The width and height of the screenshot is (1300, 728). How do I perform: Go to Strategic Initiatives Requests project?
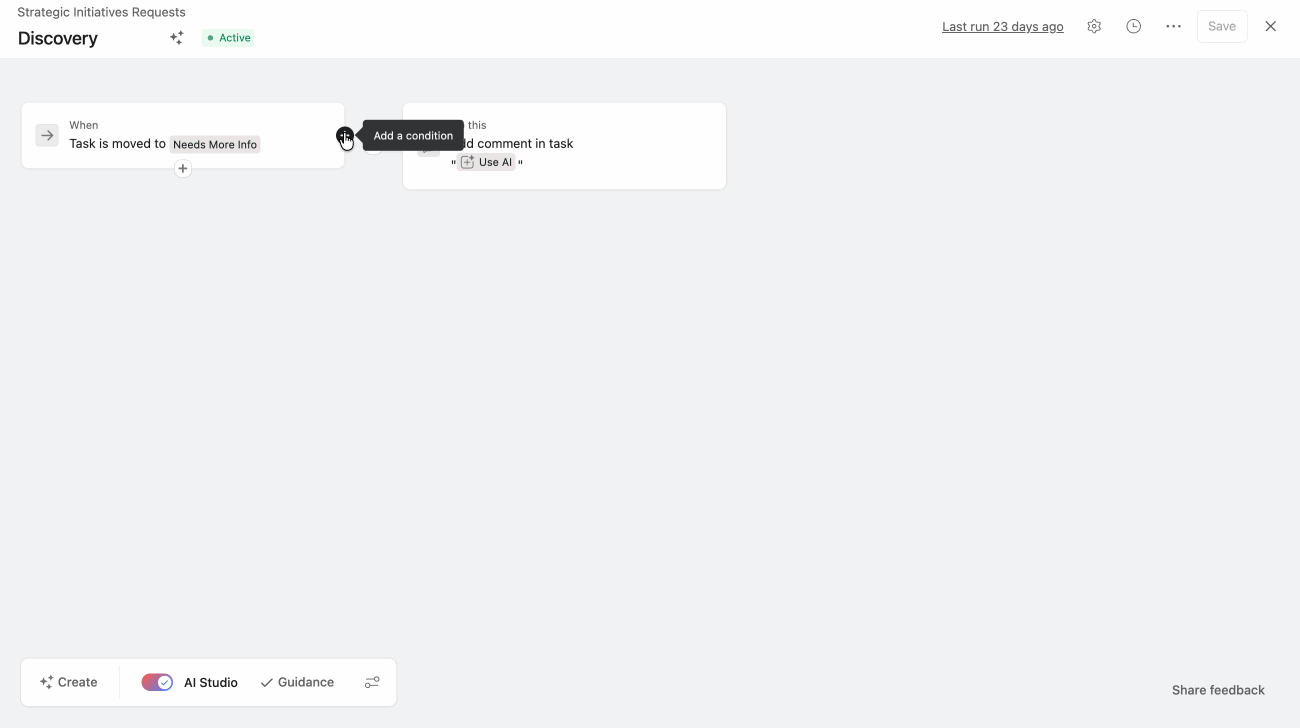click(x=101, y=12)
